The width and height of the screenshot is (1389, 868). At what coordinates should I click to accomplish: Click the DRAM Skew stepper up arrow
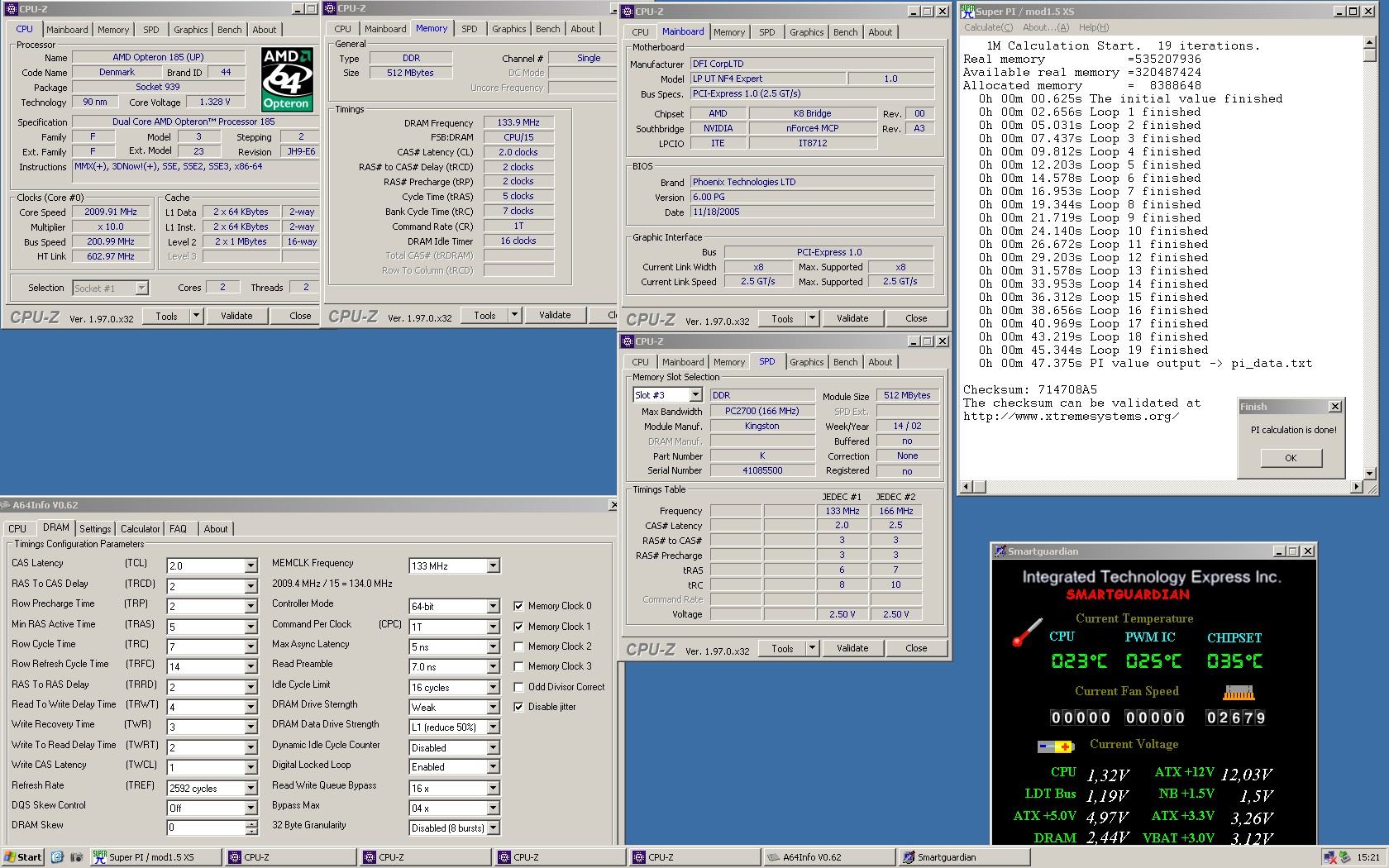[x=251, y=824]
